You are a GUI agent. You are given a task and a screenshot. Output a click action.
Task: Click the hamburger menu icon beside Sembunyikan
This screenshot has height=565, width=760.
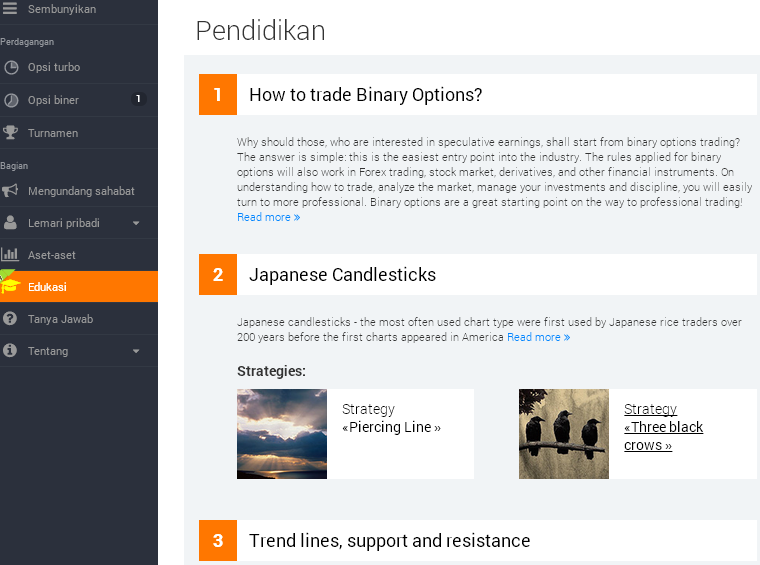coord(10,8)
